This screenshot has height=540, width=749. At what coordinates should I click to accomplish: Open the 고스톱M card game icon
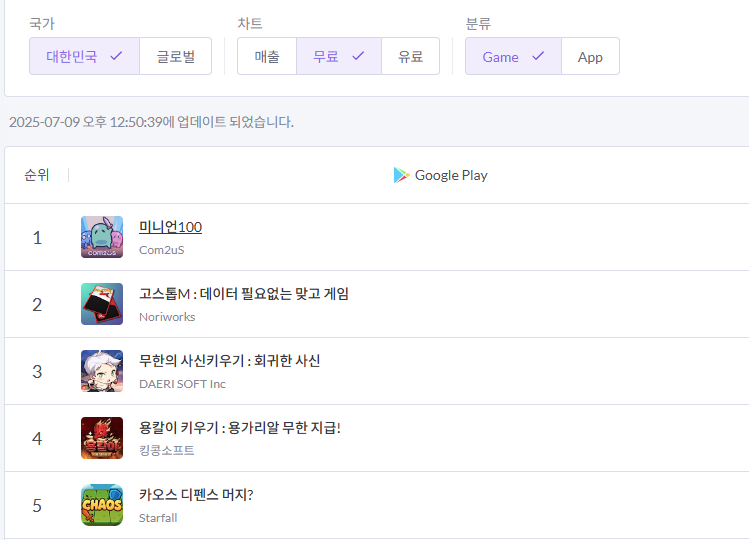[102, 304]
